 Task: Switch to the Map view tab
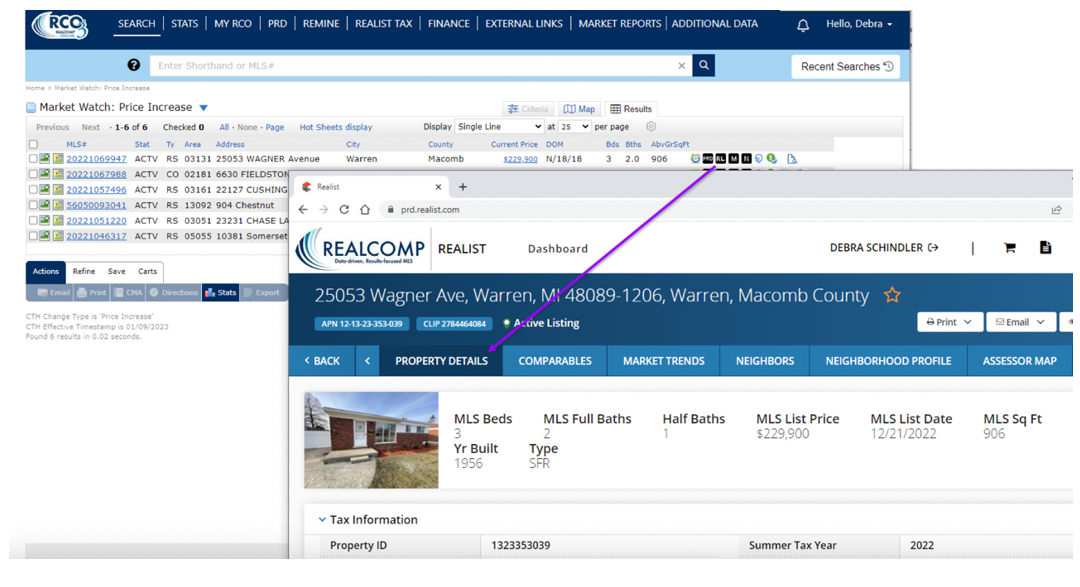point(579,109)
